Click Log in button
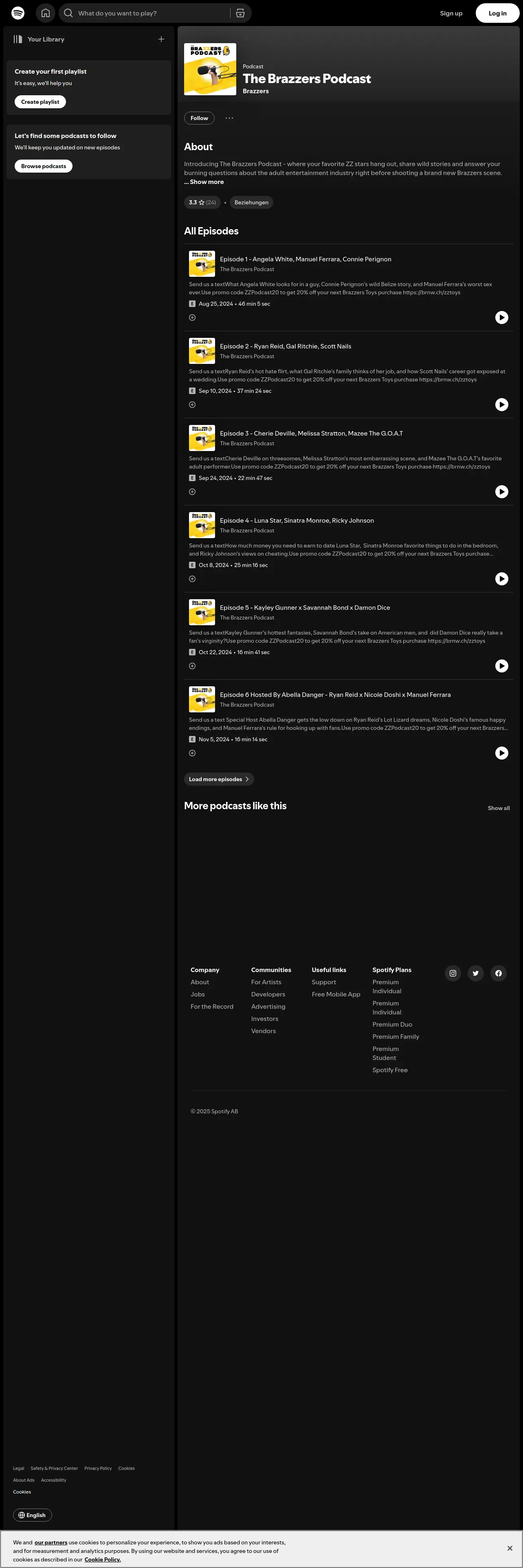523x1568 pixels. (497, 13)
